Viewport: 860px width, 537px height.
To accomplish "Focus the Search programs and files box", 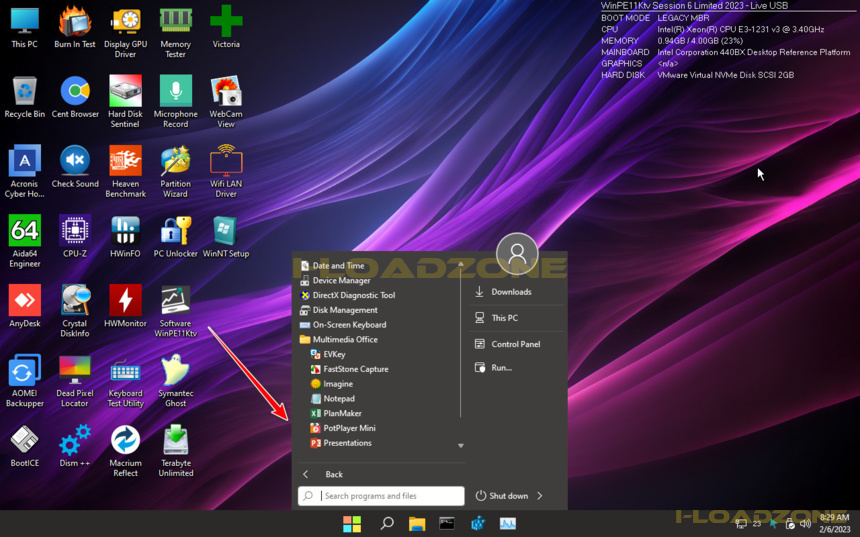I will point(381,496).
